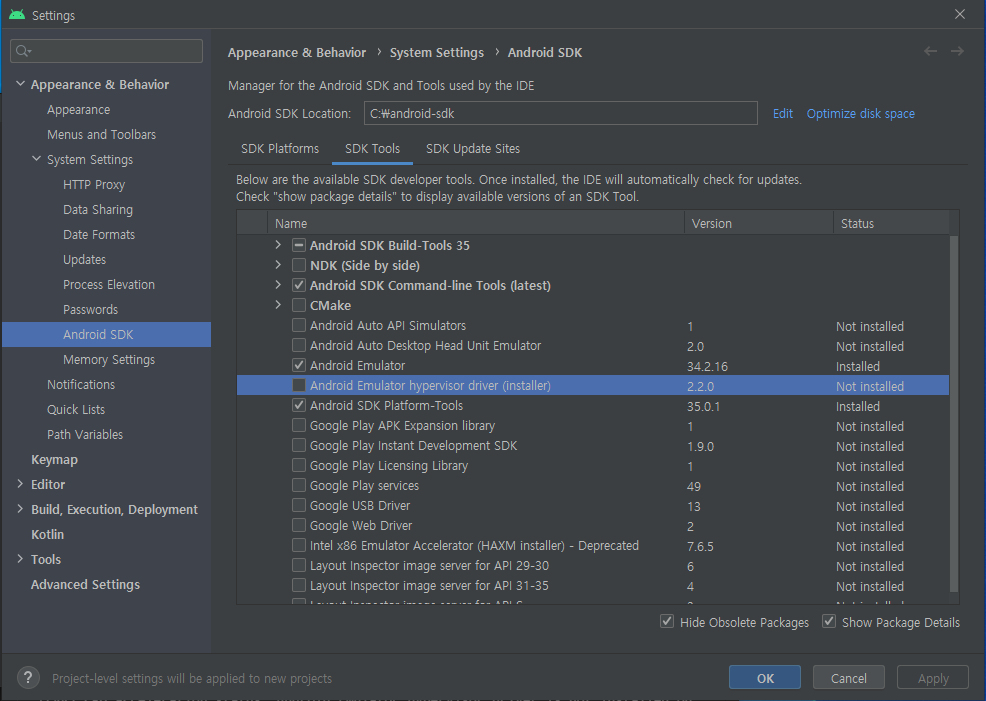
Task: Click the search magnifier icon
Action: (x=23, y=51)
